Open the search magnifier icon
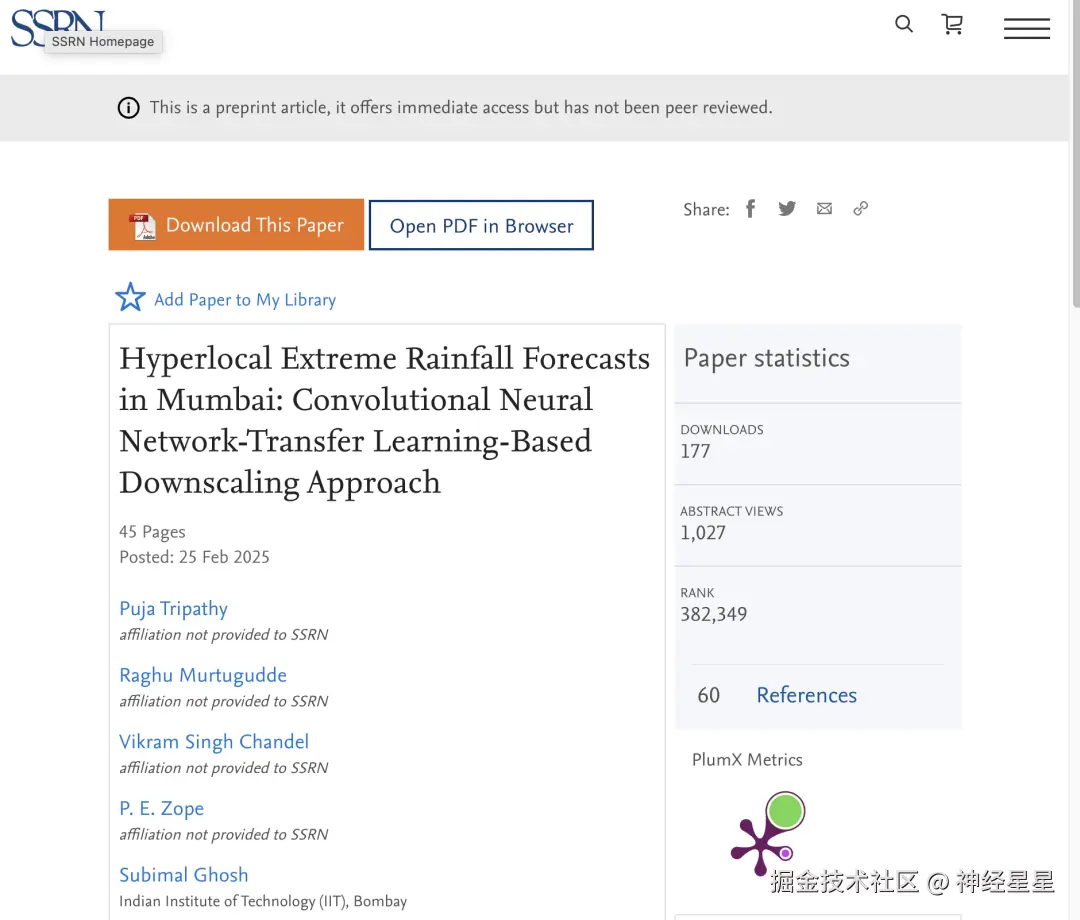Viewport: 1080px width, 920px height. 904,24
